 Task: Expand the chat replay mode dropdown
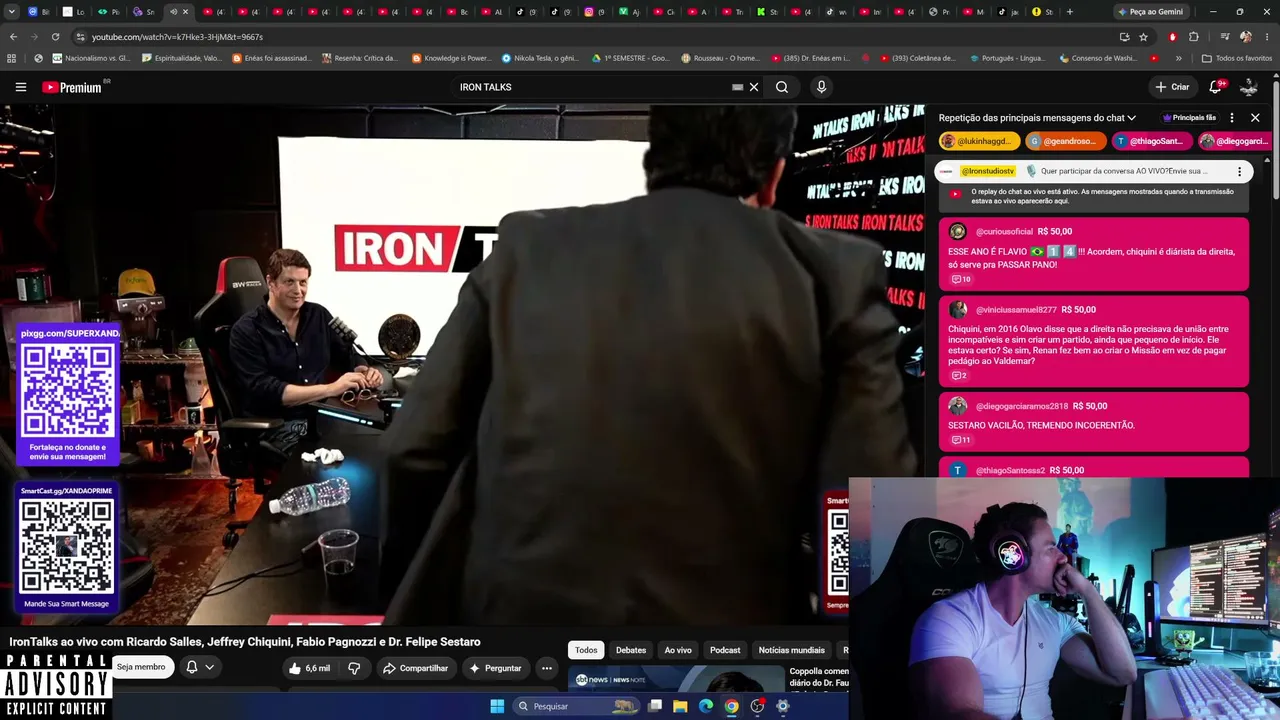point(1037,118)
